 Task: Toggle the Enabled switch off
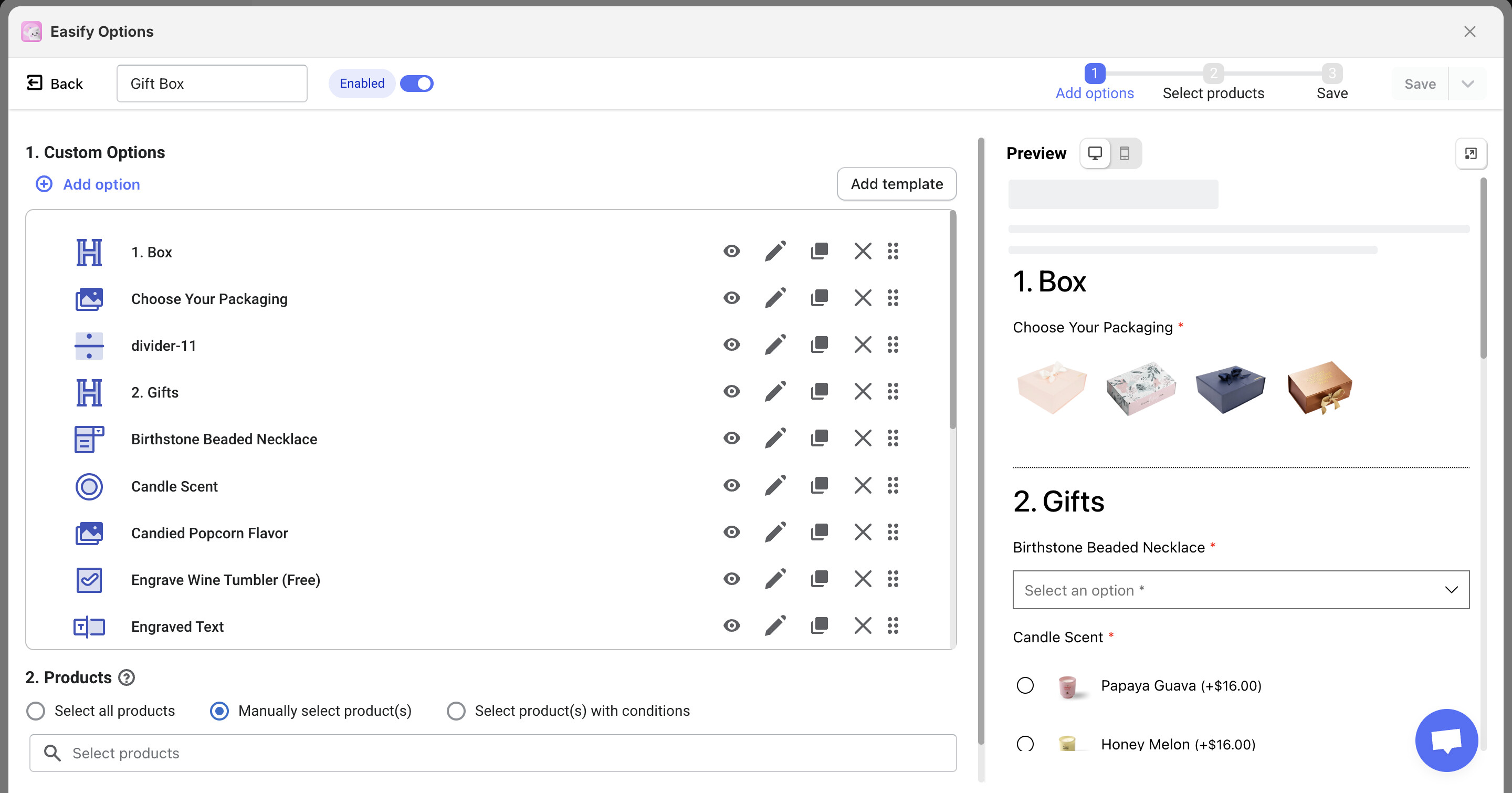click(x=416, y=84)
